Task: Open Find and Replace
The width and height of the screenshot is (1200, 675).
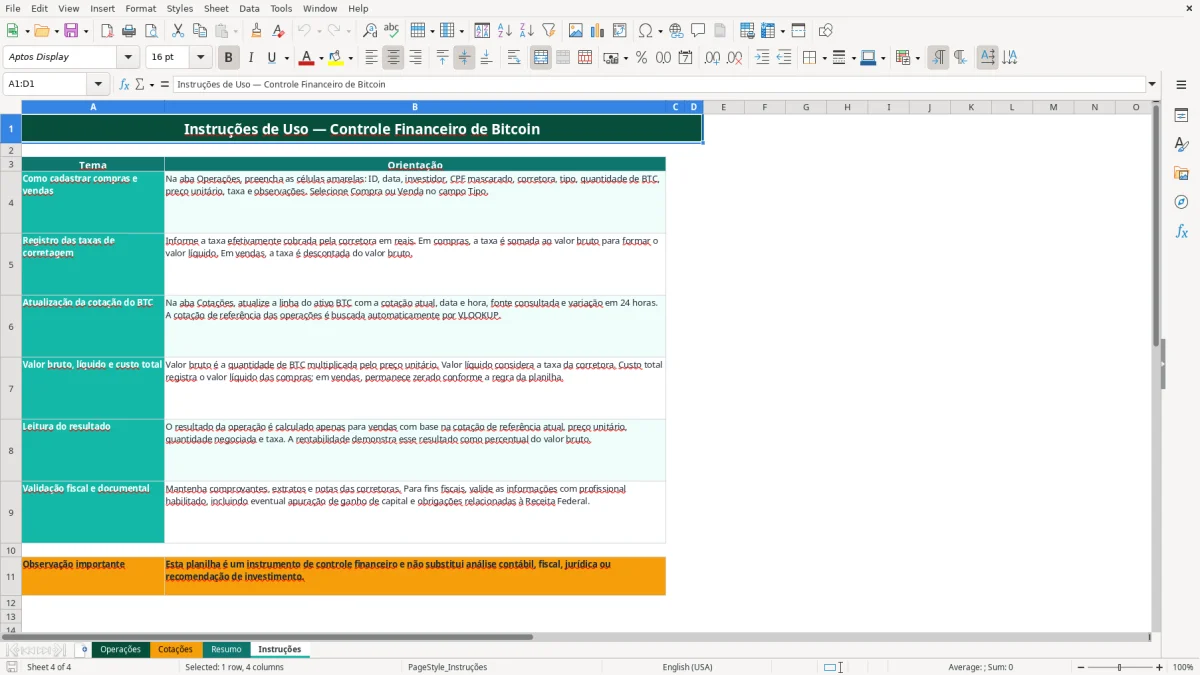Action: click(369, 31)
